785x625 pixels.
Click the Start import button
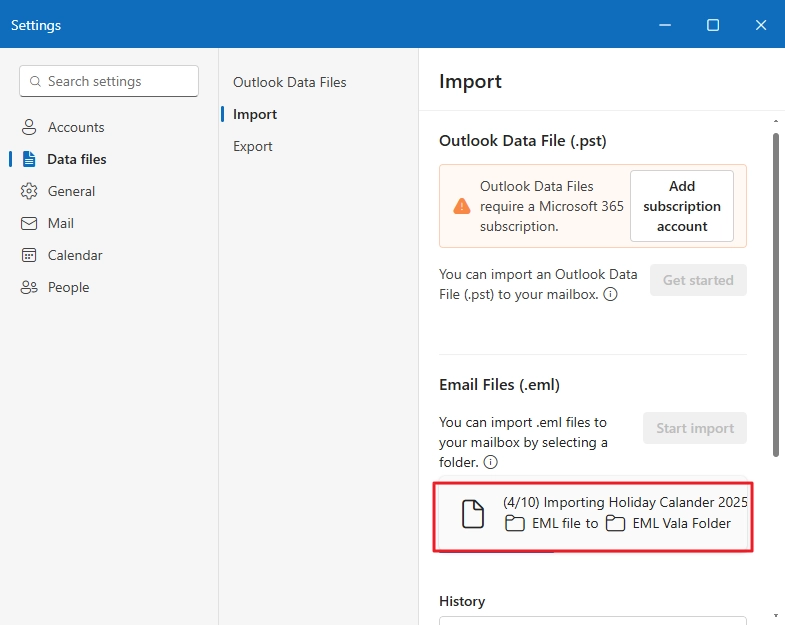(x=695, y=428)
